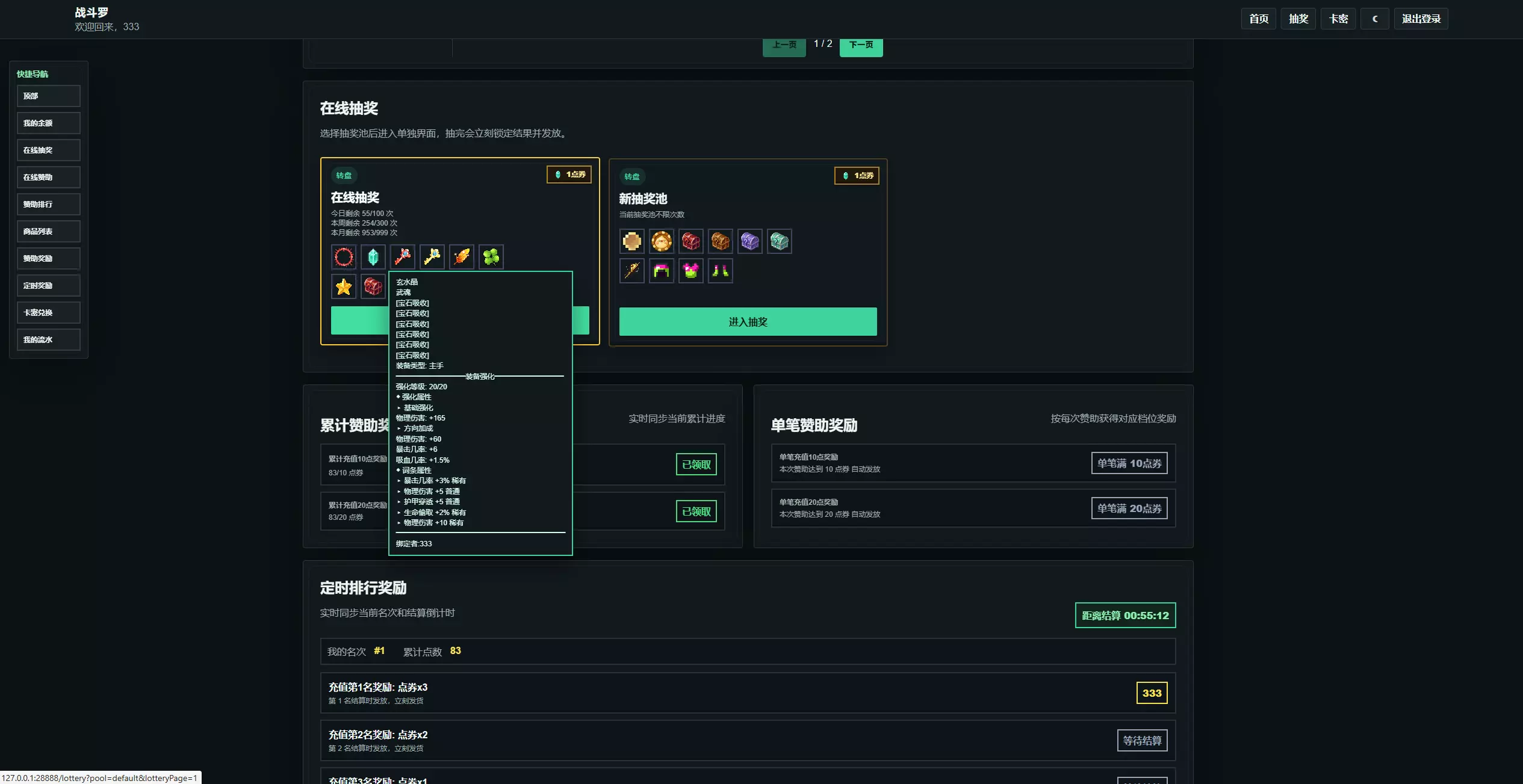This screenshot has height=784, width=1523.
Task: Click the orange feather prize icon
Action: [462, 257]
